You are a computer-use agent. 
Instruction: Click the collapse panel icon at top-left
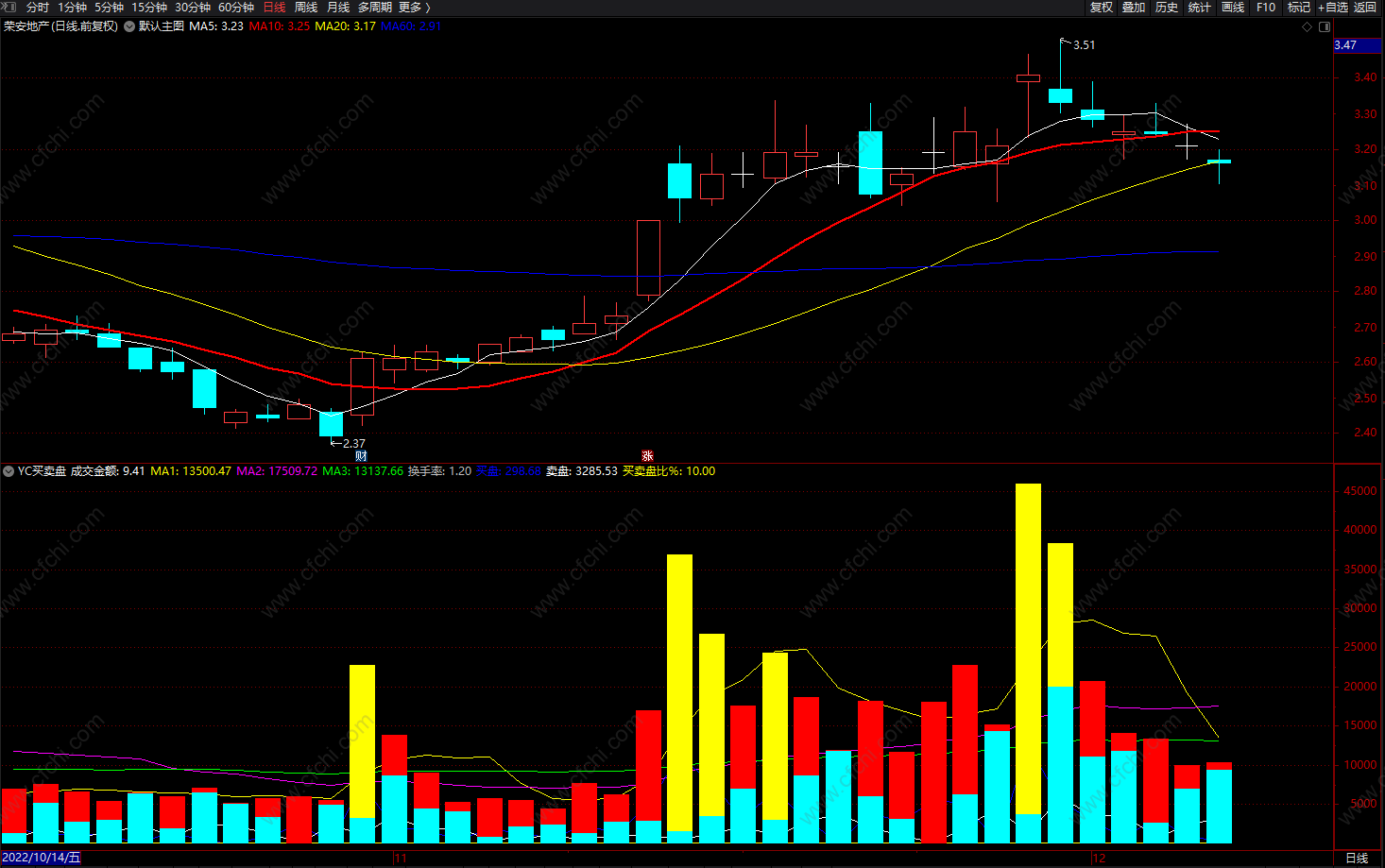tap(9, 7)
